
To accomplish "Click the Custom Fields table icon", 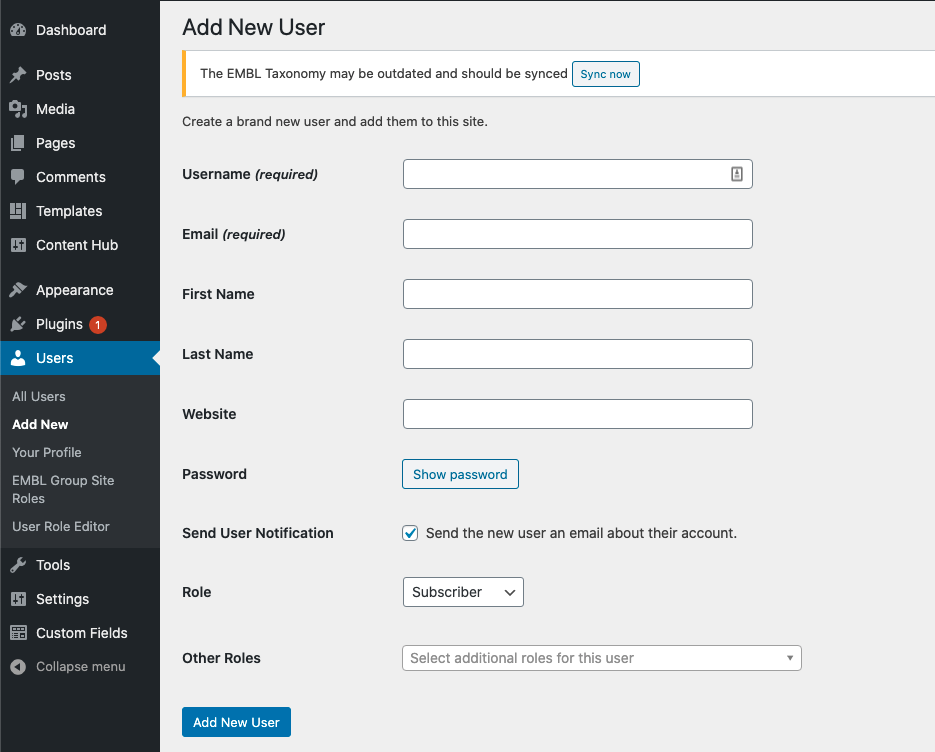I will tap(18, 633).
